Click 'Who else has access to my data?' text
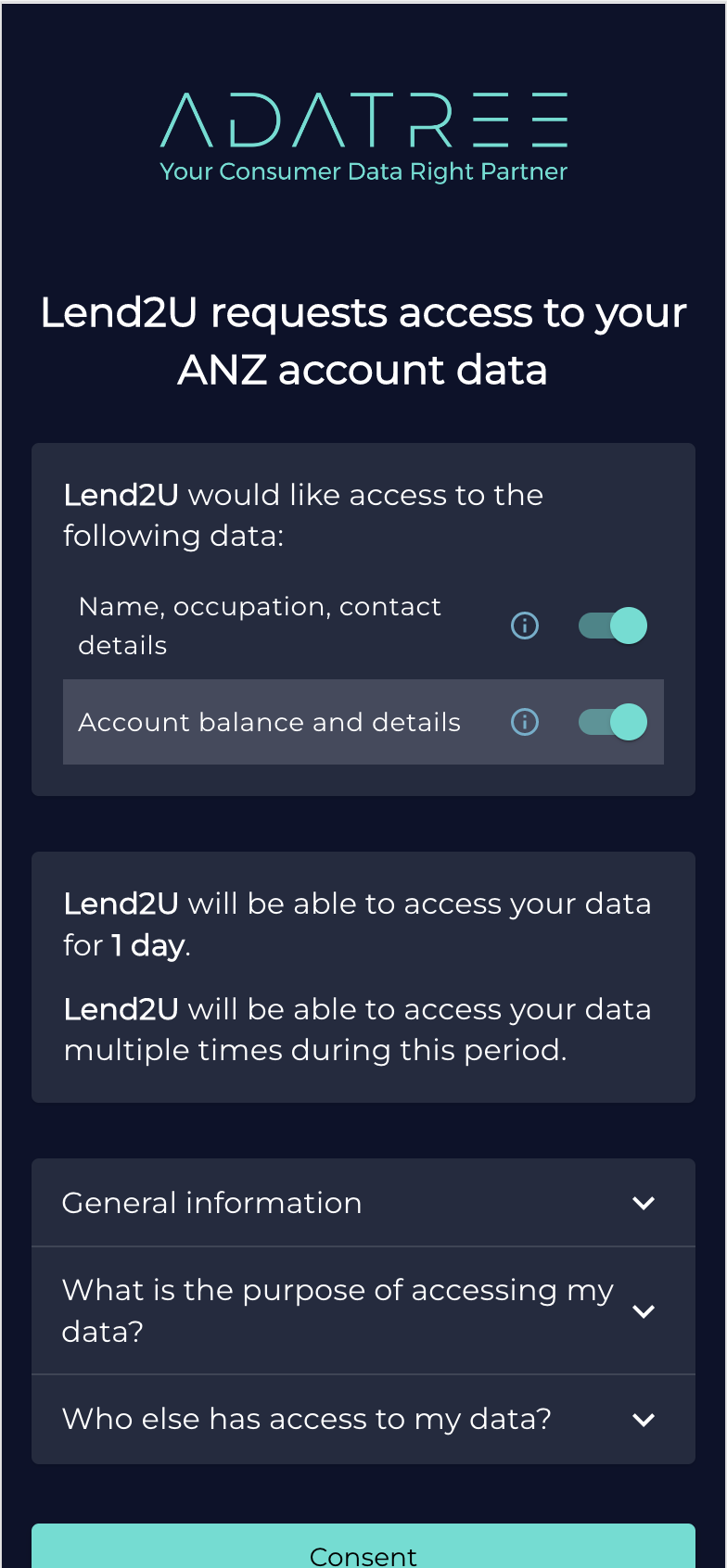 click(306, 1419)
